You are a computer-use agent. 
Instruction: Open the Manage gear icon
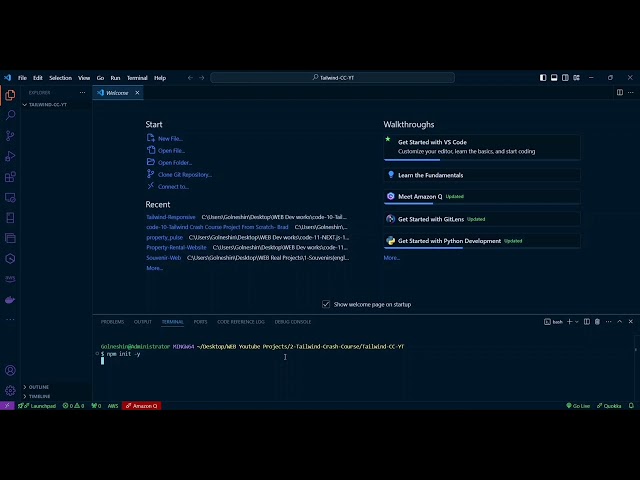[x=10, y=390]
